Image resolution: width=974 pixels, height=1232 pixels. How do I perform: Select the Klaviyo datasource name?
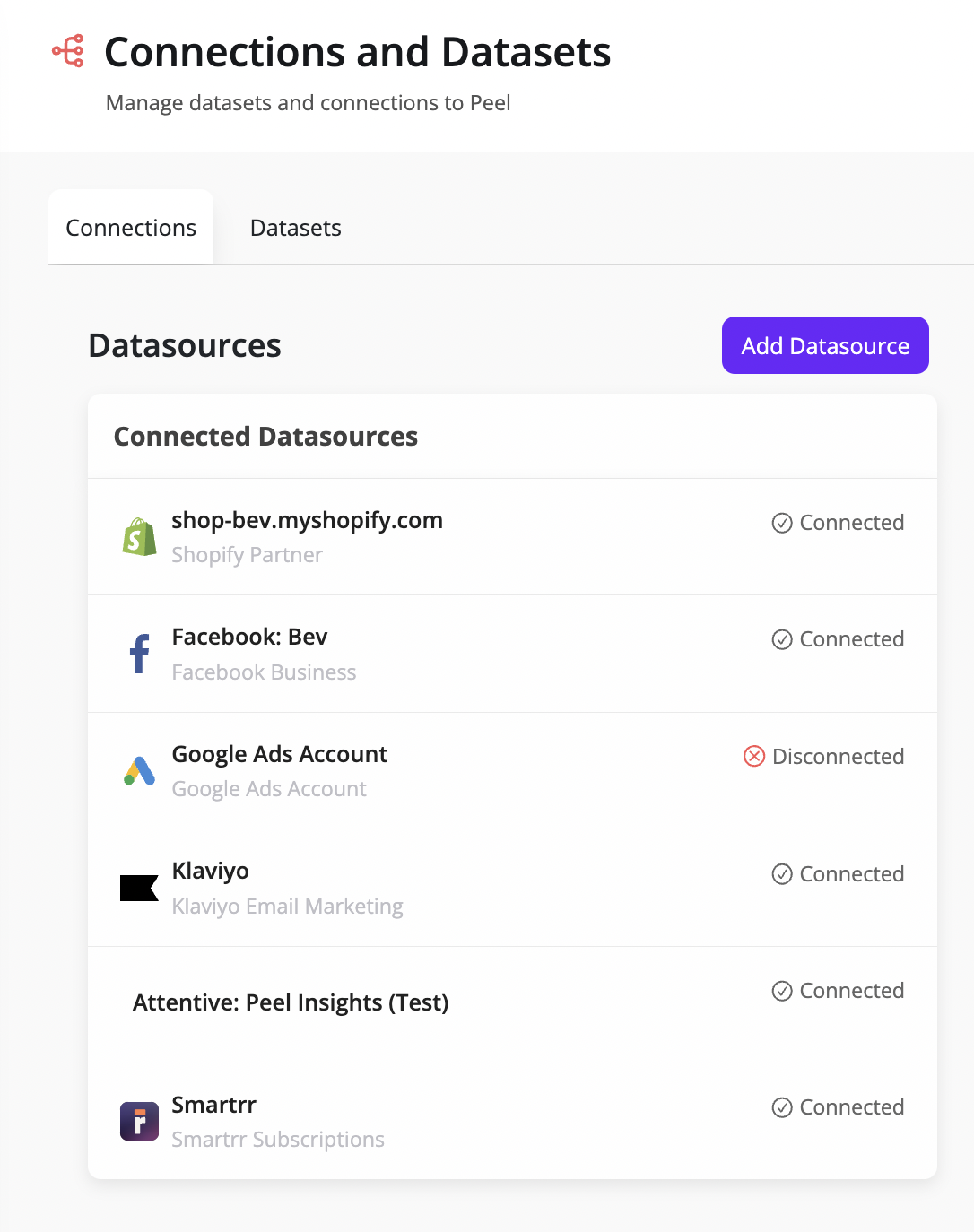pyautogui.click(x=211, y=871)
